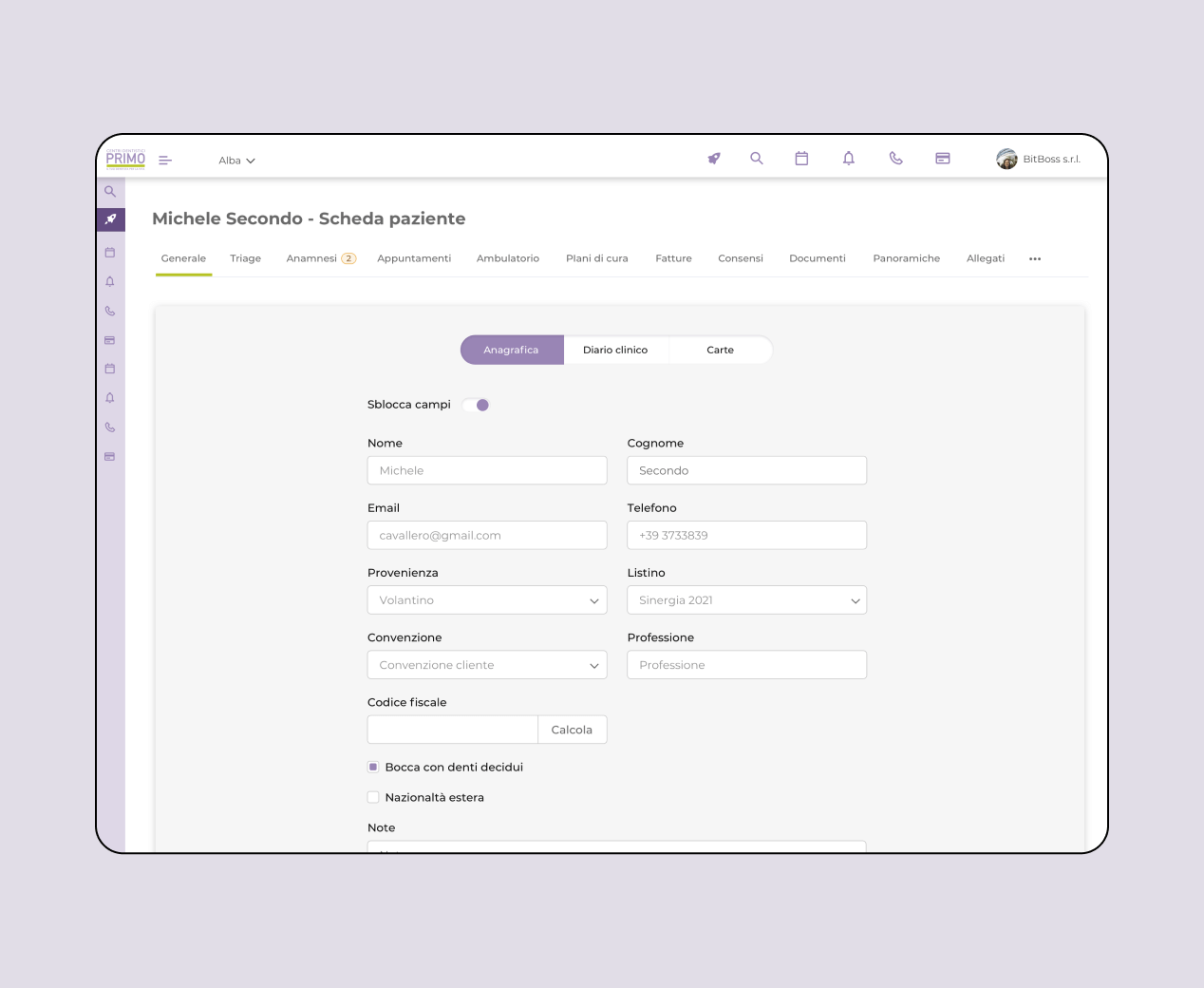Enable the Nazionalità estera checkbox

(373, 797)
